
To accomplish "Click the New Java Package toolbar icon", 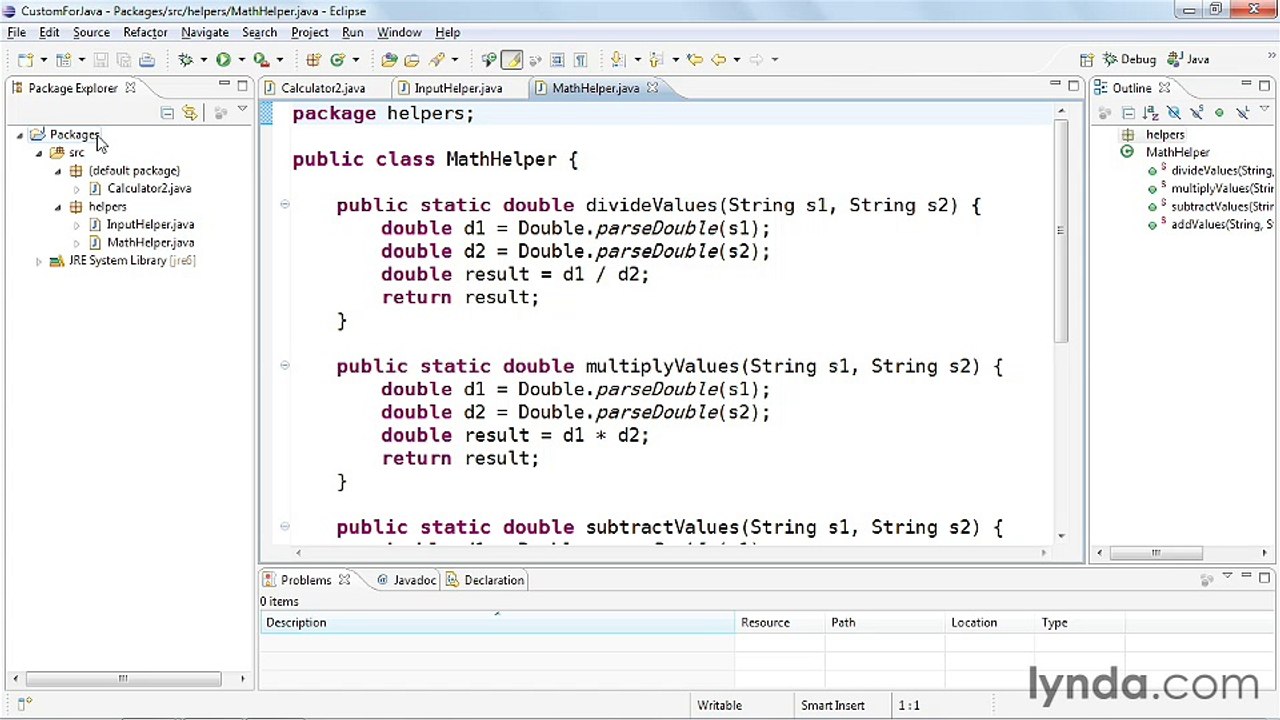I will (x=313, y=60).
